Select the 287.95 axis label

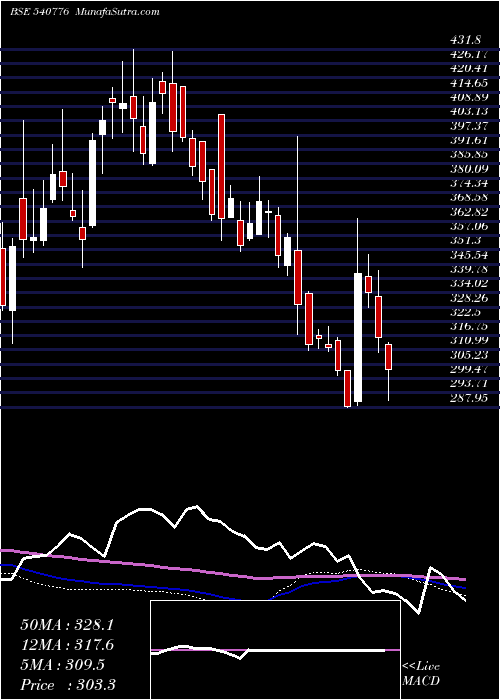(x=469, y=398)
